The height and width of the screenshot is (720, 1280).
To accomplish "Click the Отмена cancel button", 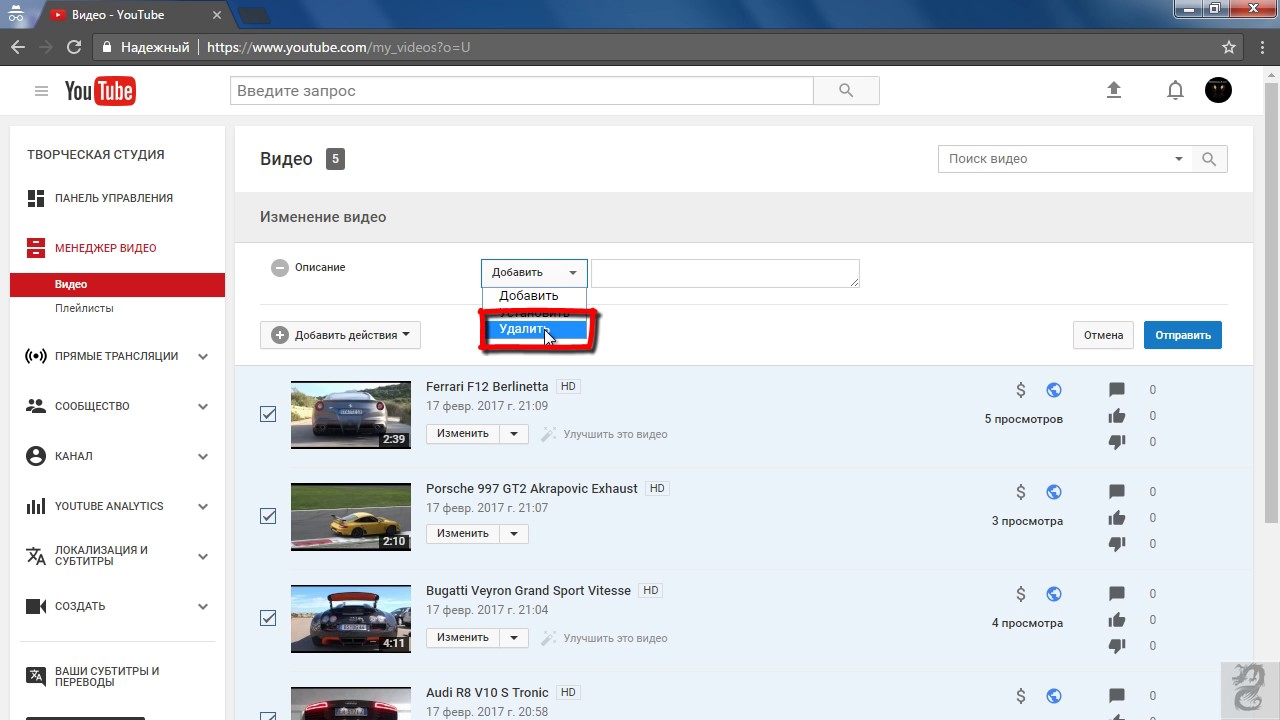I will [1104, 335].
